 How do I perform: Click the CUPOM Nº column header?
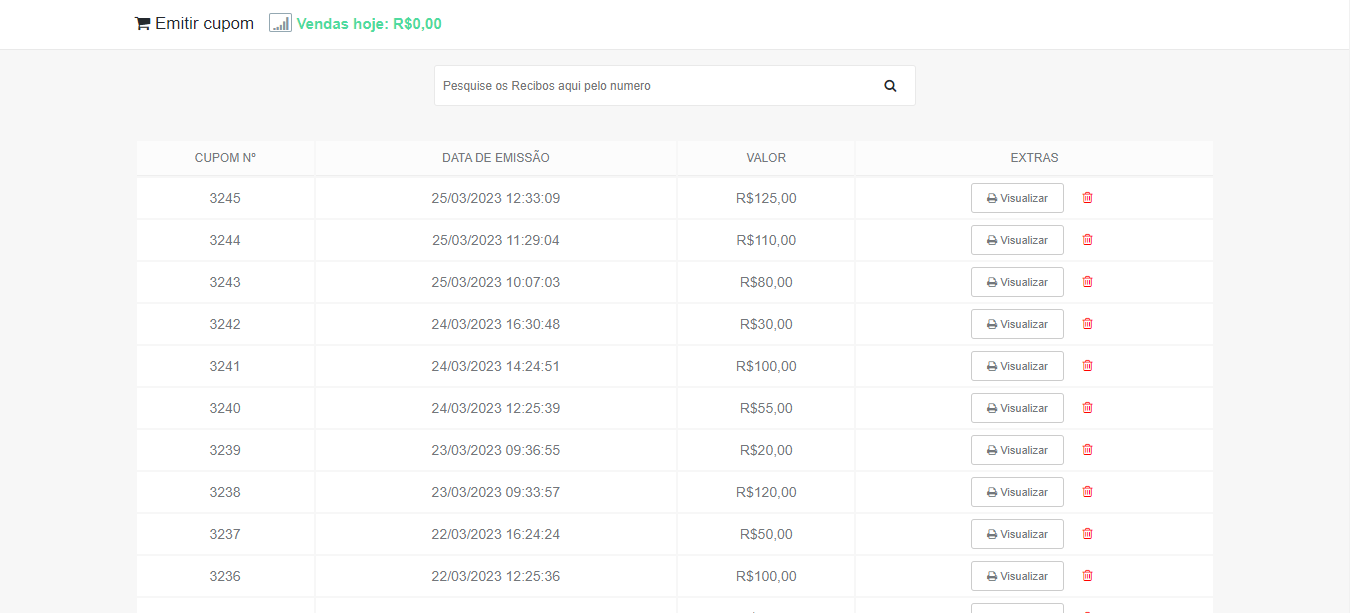(225, 158)
